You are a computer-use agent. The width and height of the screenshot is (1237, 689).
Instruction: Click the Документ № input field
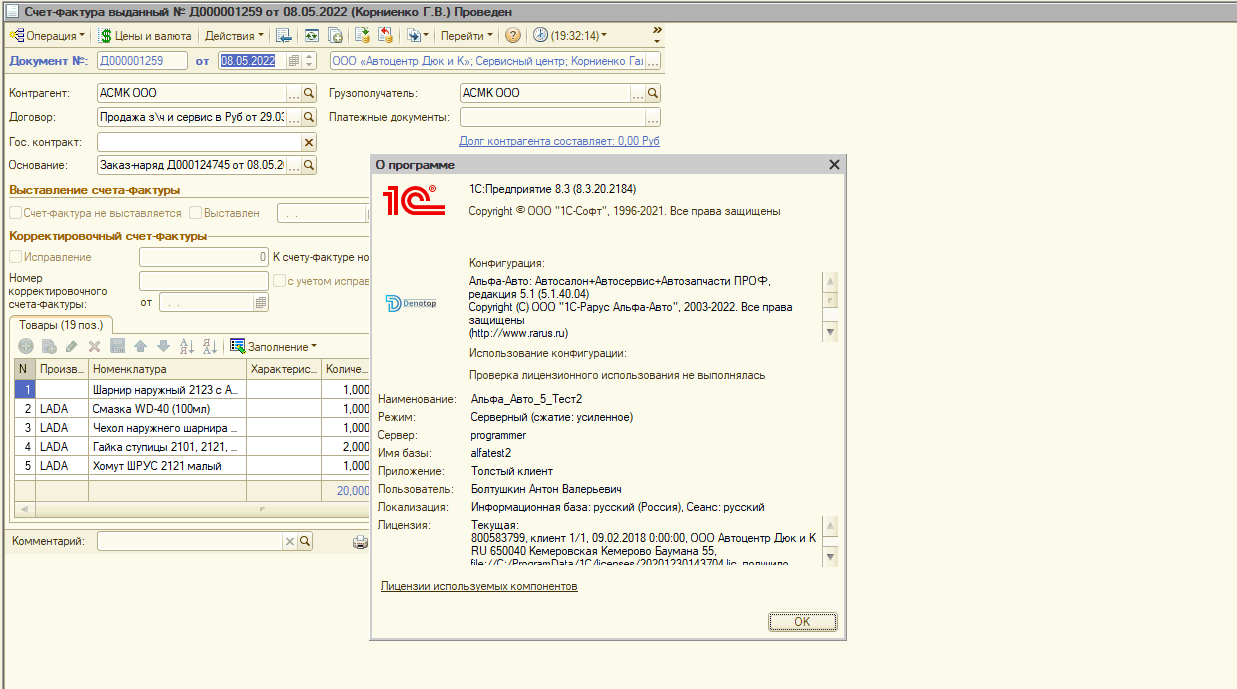[142, 61]
